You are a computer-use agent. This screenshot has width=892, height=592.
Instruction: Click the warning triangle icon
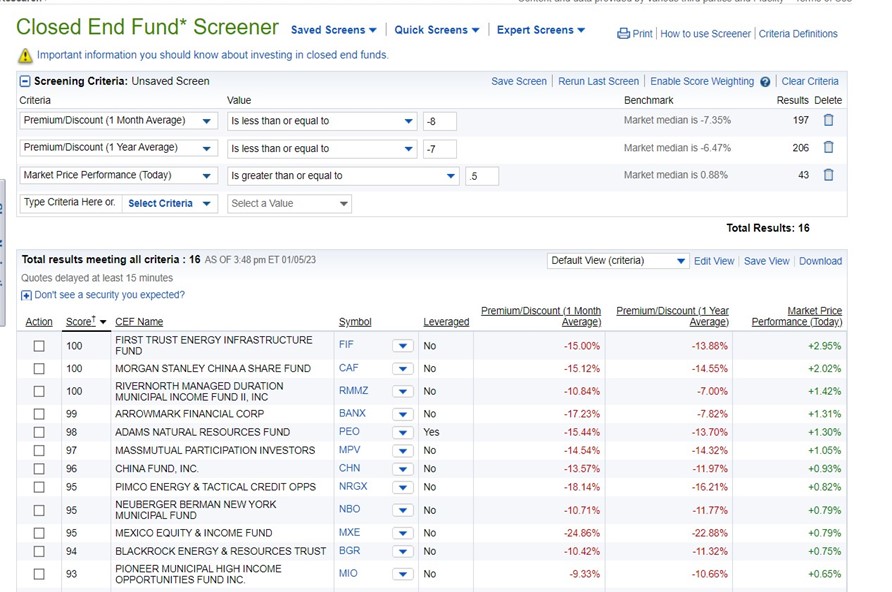point(25,55)
